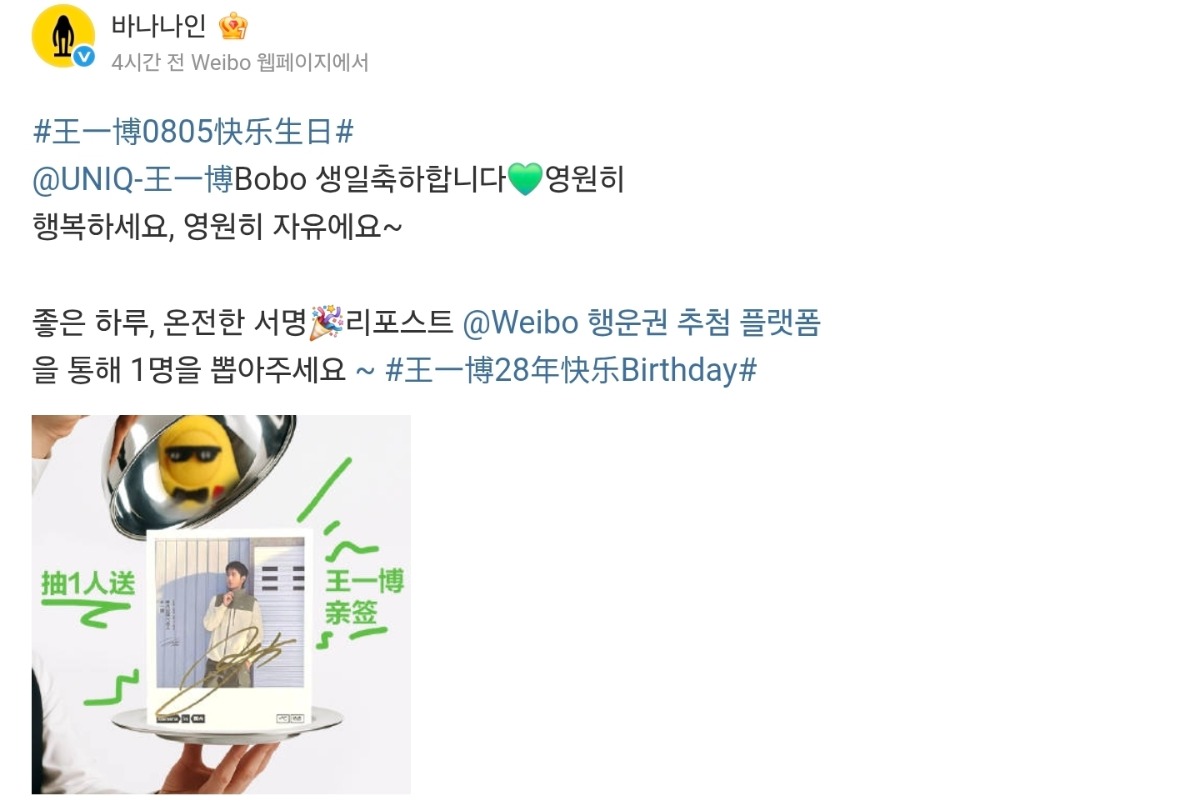Click the green heart emoji
Viewport: 1200px width, 811px height.
524,180
